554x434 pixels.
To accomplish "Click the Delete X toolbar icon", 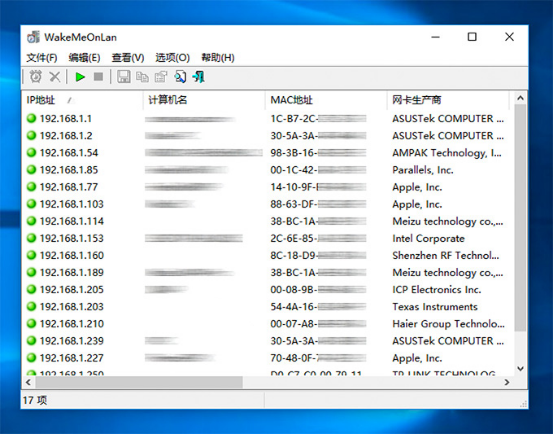I will pyautogui.click(x=55, y=77).
